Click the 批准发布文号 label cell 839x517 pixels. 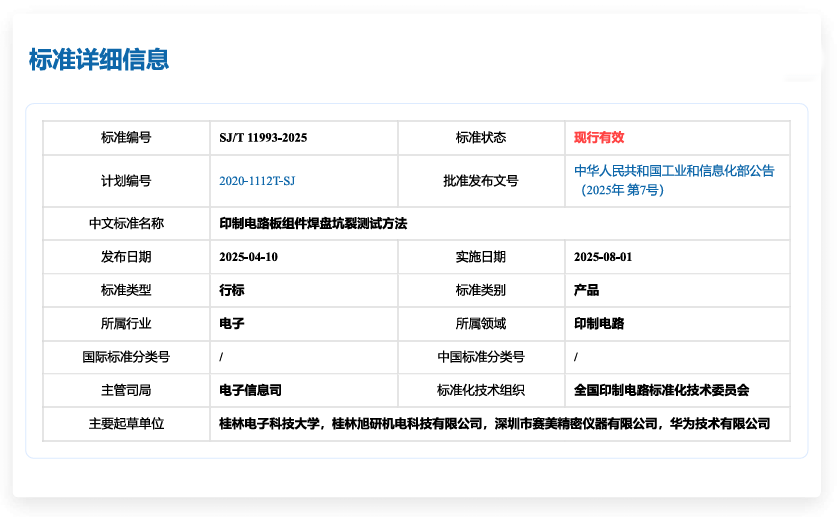coord(481,181)
